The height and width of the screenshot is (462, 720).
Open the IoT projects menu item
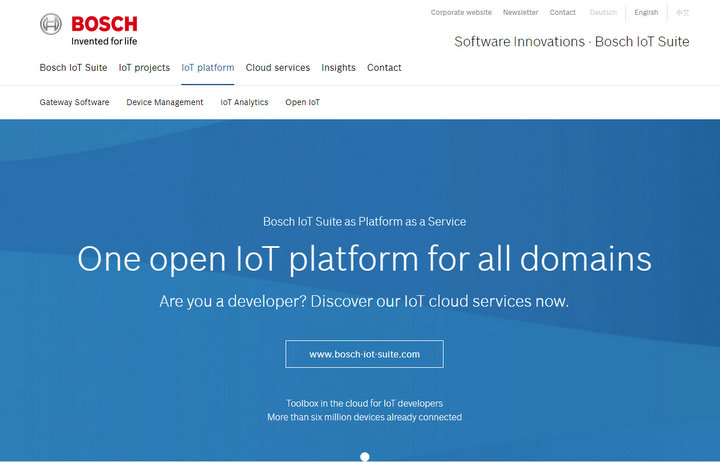[144, 68]
